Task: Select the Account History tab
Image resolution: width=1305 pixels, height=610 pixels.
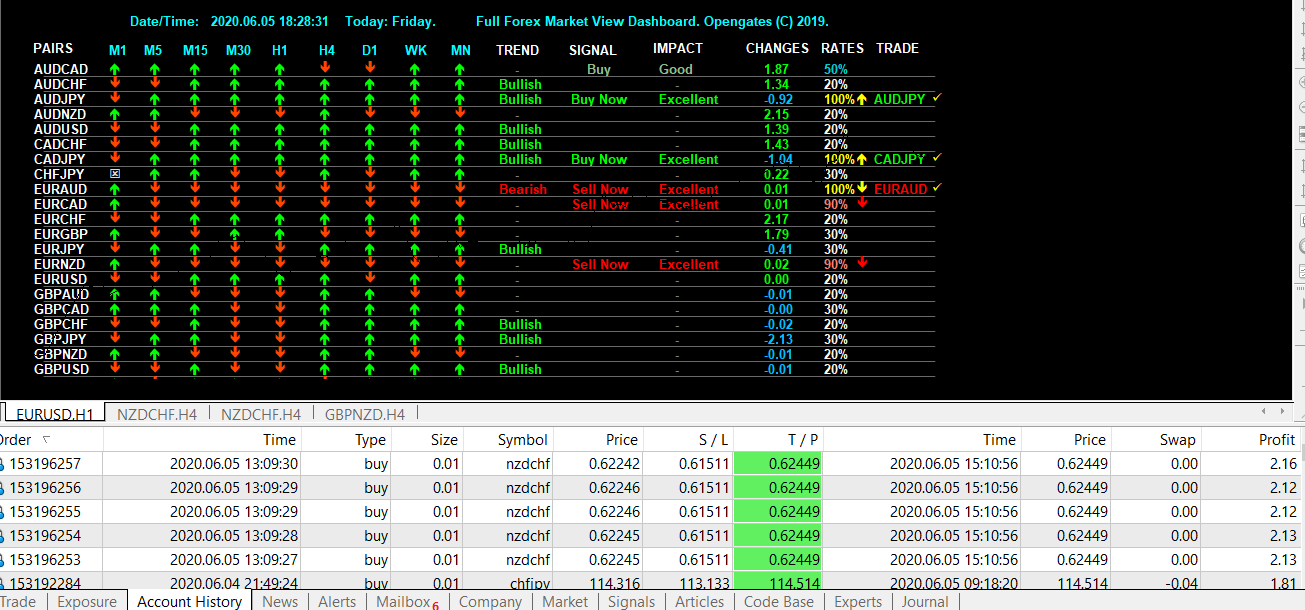Action: [189, 601]
